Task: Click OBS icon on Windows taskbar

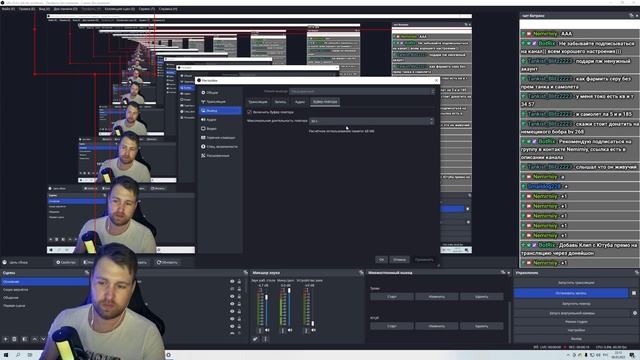Action: (168, 355)
